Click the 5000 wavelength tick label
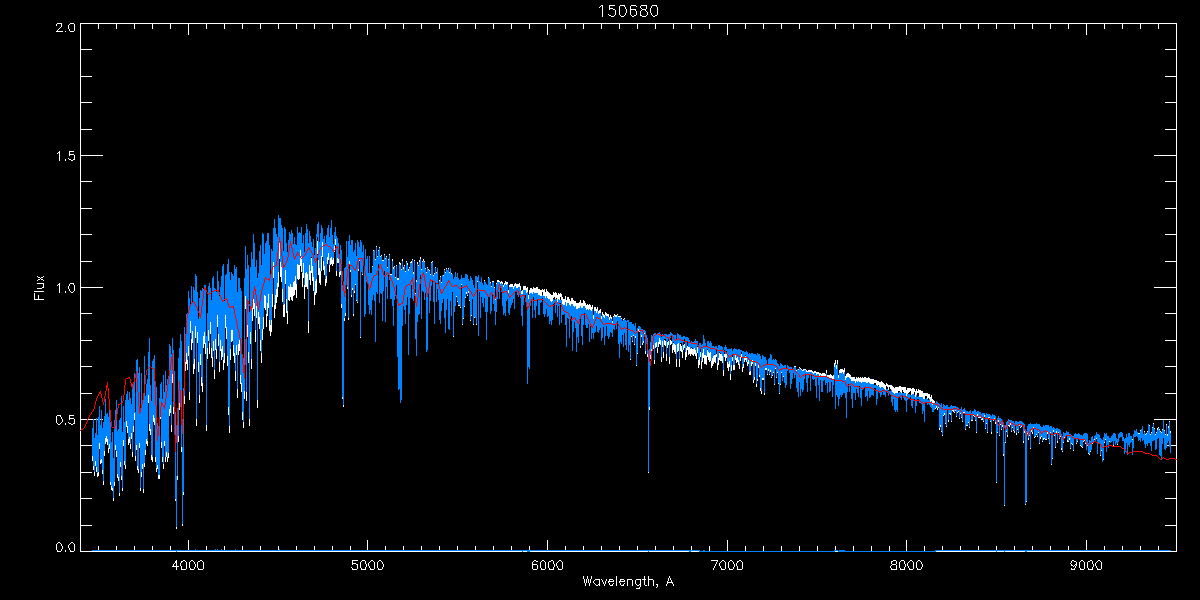Viewport: 1200px width, 600px height. 367,565
